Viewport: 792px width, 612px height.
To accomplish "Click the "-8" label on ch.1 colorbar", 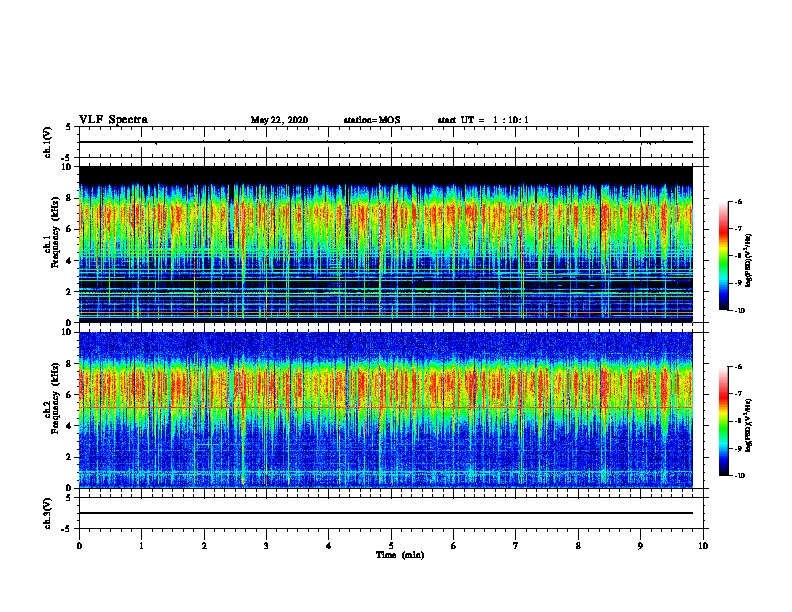I will pyautogui.click(x=739, y=256).
